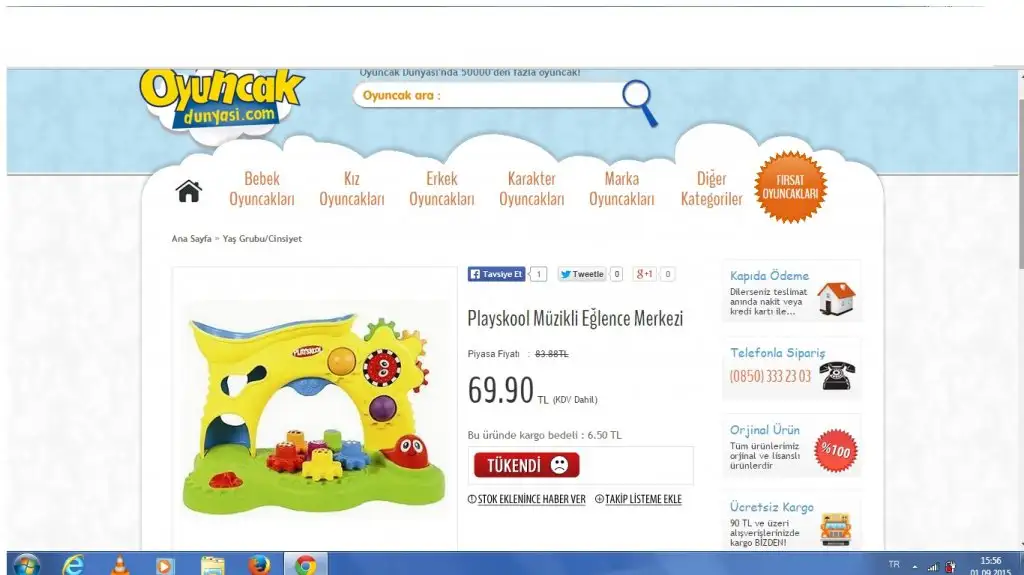Screen dimensions: 1024x575
Task: Open the Bebek Oyuncakları menu
Action: coord(262,189)
